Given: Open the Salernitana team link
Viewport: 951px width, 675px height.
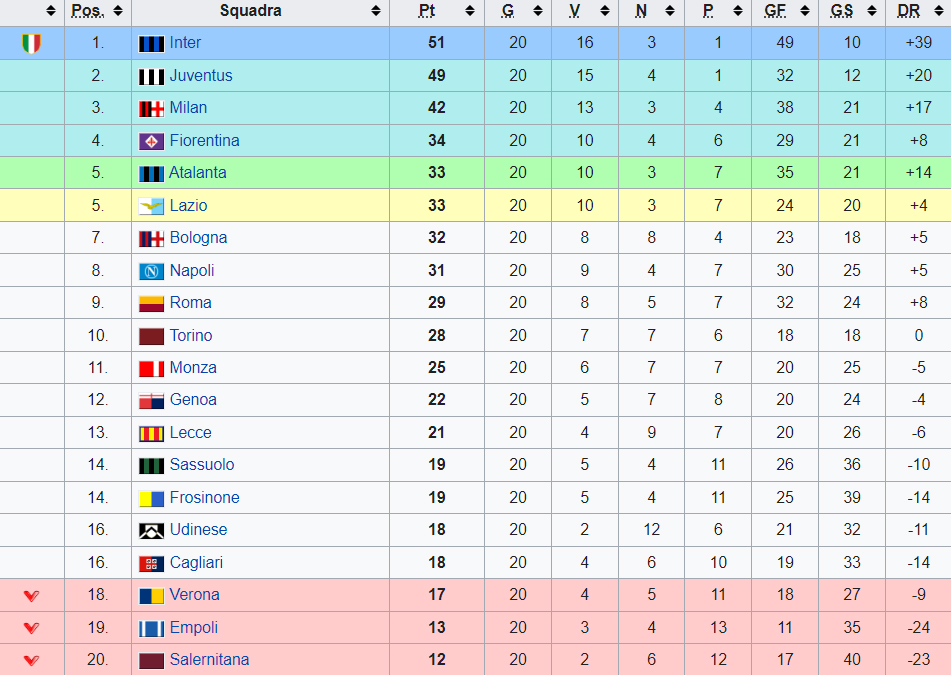Looking at the screenshot, I should coord(209,660).
